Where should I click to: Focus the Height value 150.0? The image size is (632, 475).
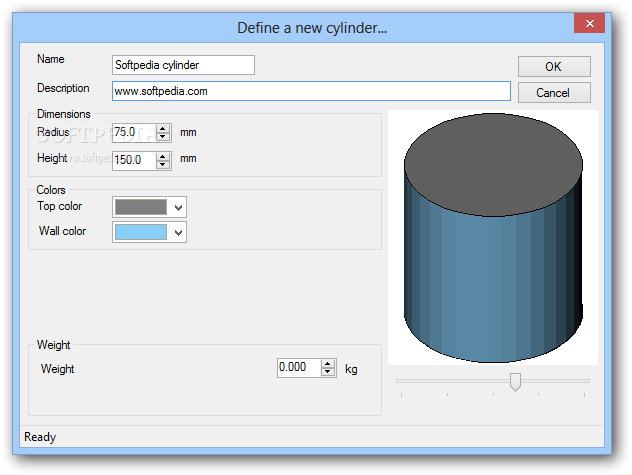point(134,160)
